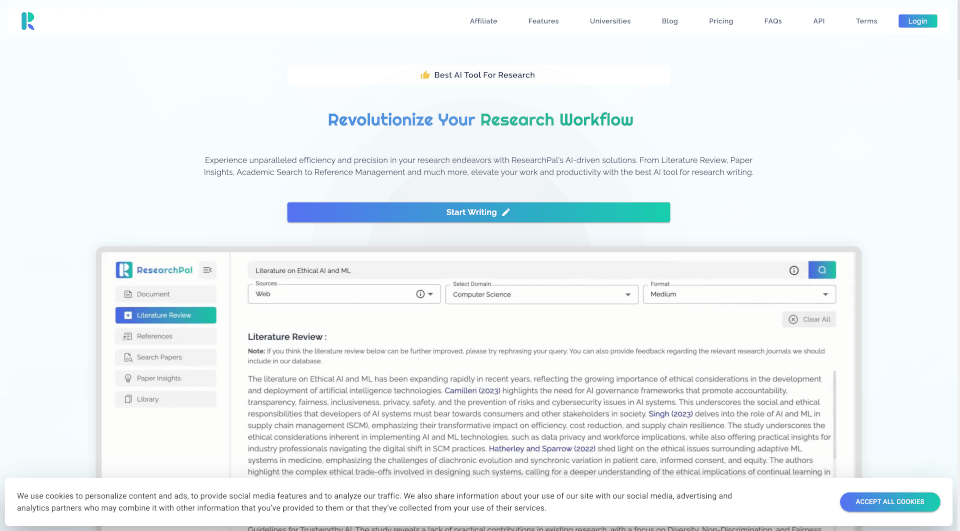The width and height of the screenshot is (960, 531).
Task: Collapse the sidebar with the menu icon
Action: coord(208,270)
